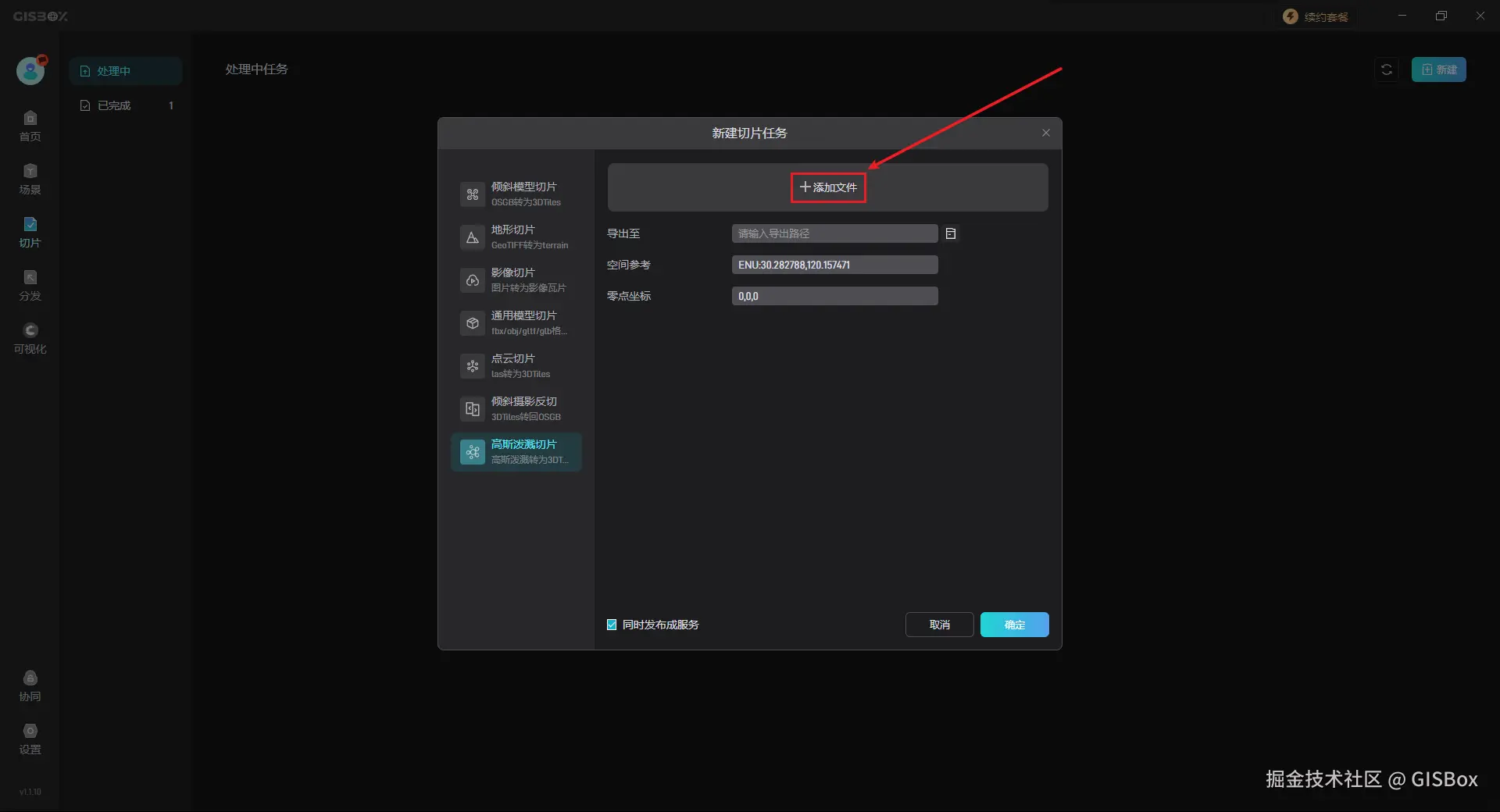The height and width of the screenshot is (812, 1500).
Task: Select 高斯泼溅切片 slicing type
Action: 516,451
